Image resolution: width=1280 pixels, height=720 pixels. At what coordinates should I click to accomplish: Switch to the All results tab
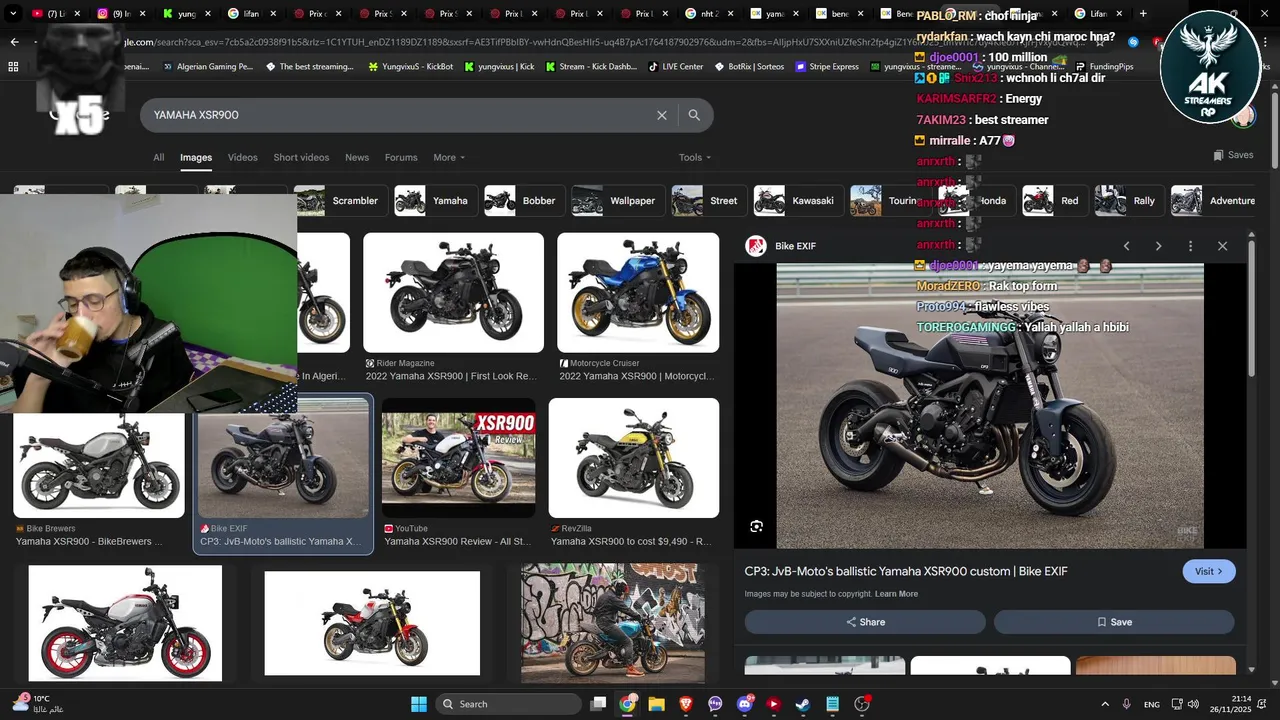[159, 157]
